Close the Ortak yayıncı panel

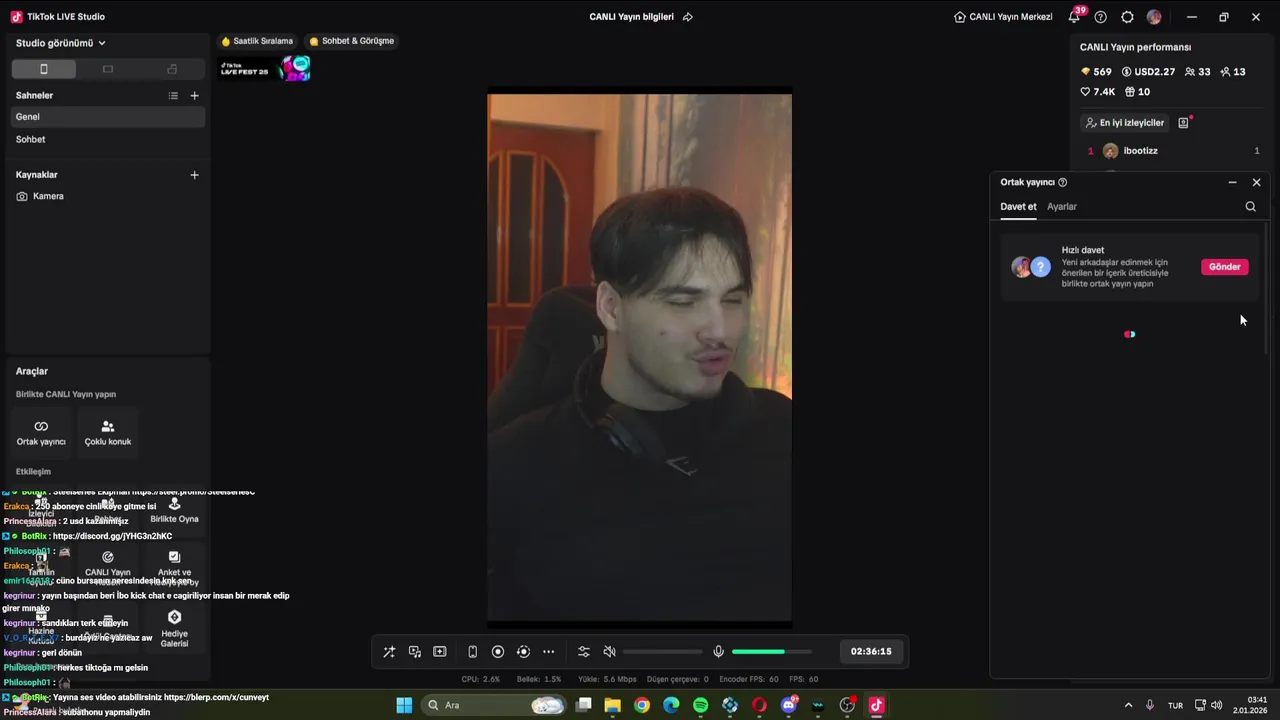tap(1257, 183)
